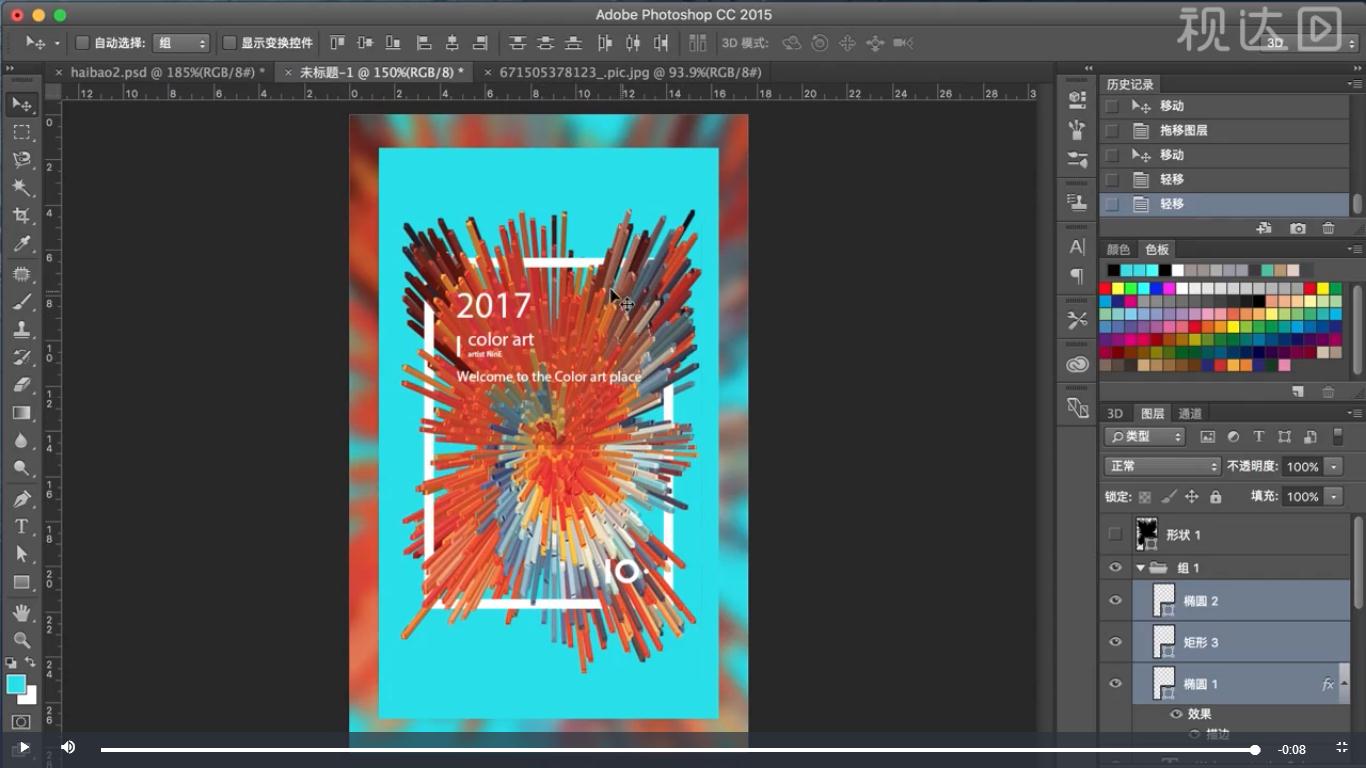Select the Move tool in the toolbox

(21, 104)
